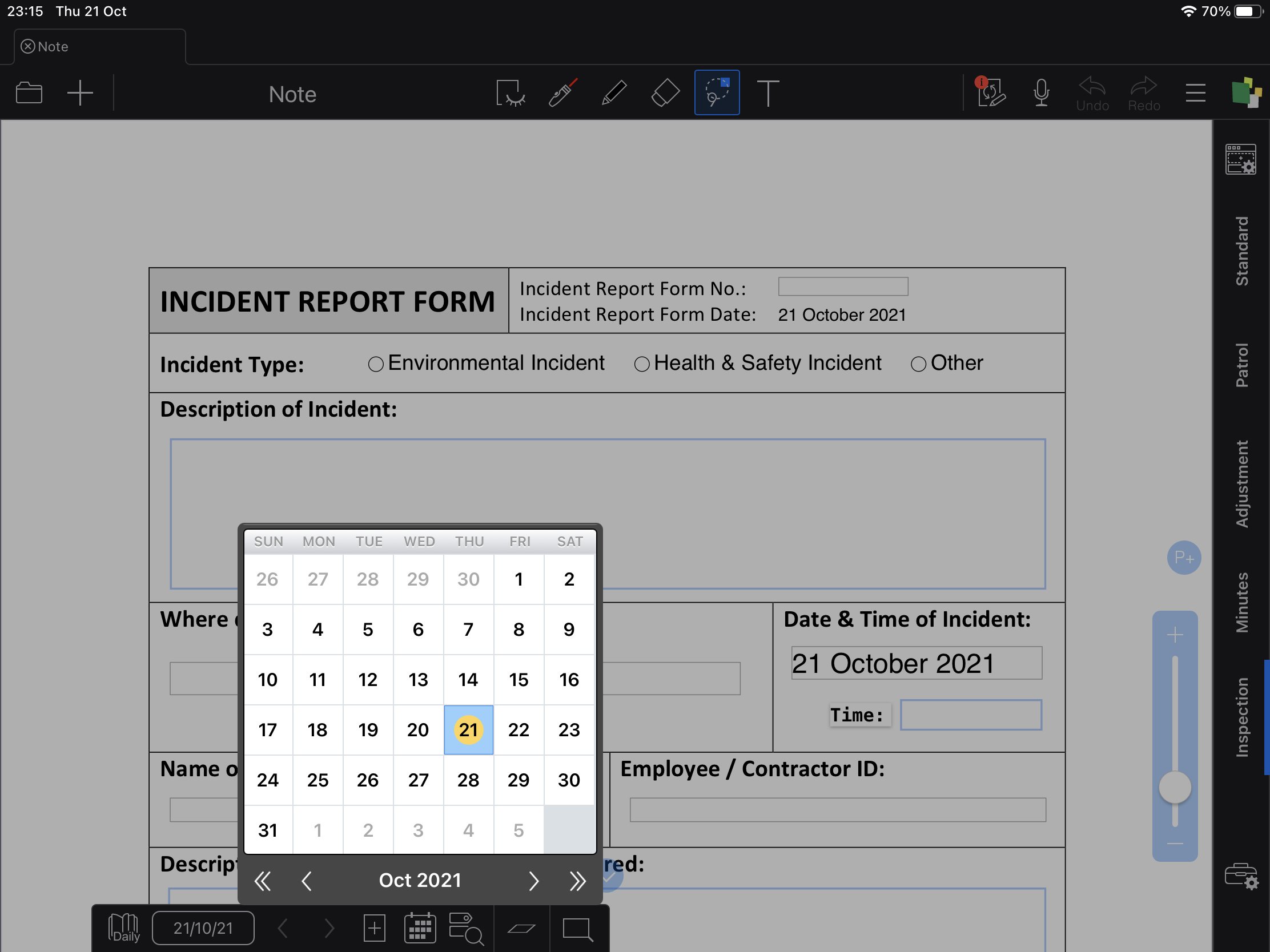Viewport: 1270px width, 952px height.
Task: Select the text tool
Action: click(x=767, y=93)
